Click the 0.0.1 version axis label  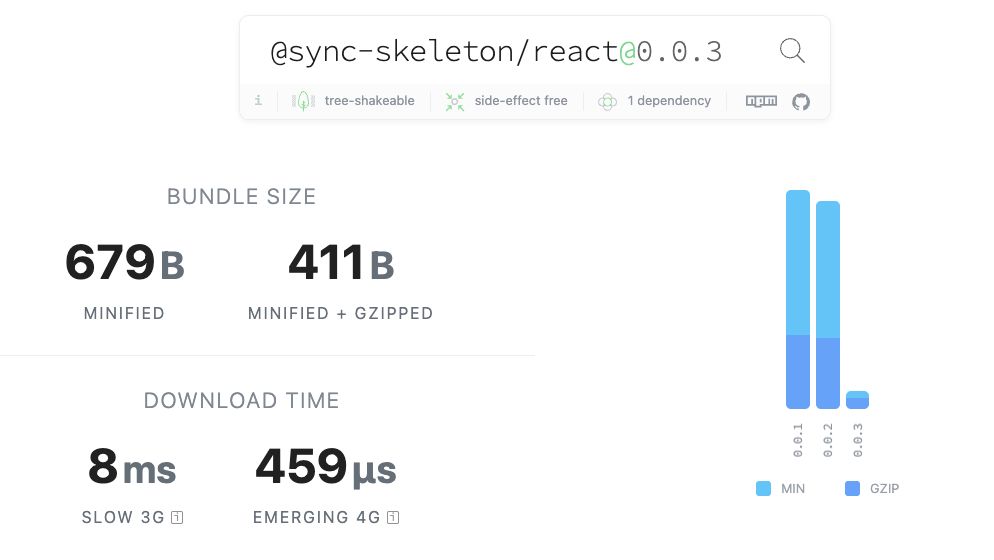(798, 440)
